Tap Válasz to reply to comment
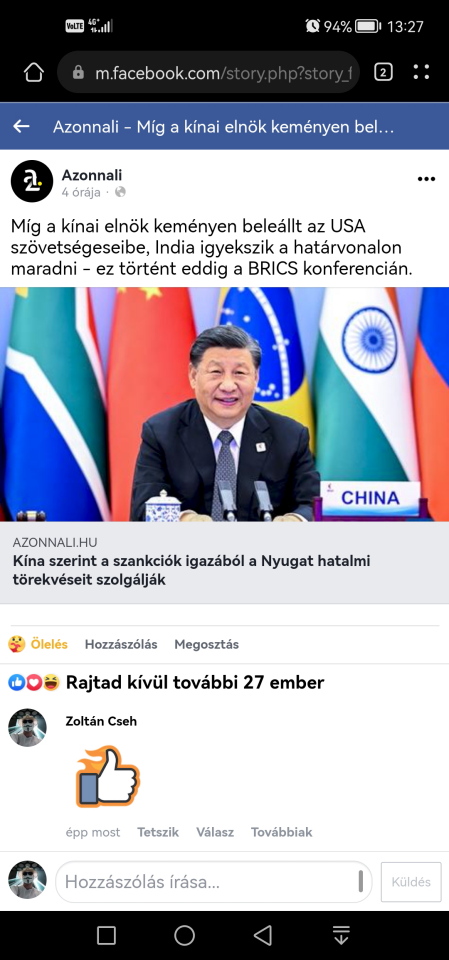This screenshot has height=960, width=449. (x=215, y=832)
